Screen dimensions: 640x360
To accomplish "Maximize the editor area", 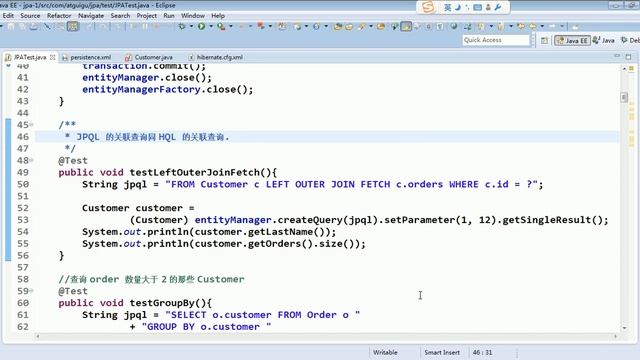I will [x=629, y=57].
